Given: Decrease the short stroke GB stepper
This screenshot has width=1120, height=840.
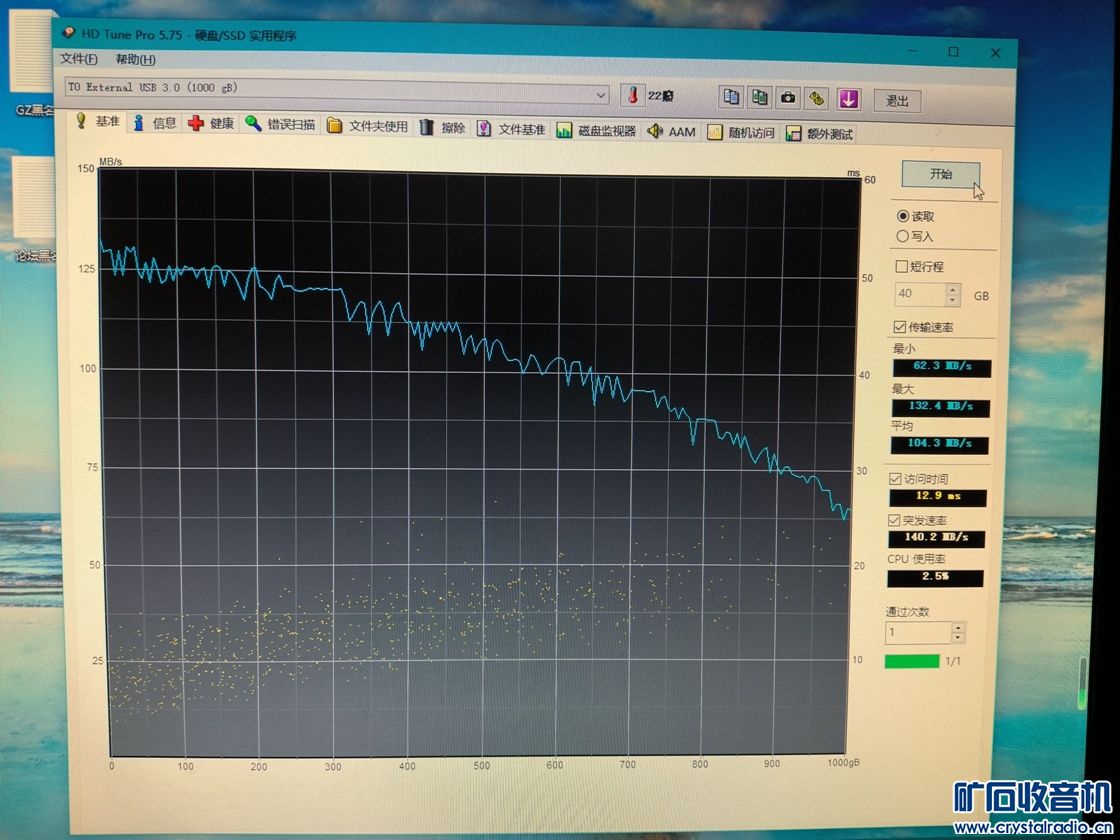Looking at the screenshot, I should coord(953,299).
